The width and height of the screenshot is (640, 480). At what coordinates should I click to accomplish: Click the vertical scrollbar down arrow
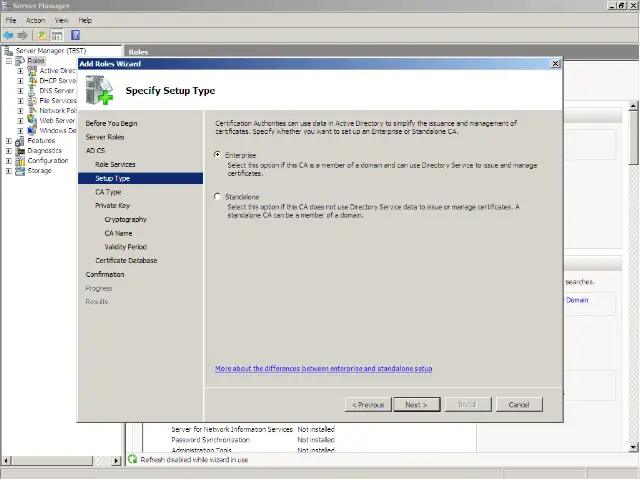633,447
